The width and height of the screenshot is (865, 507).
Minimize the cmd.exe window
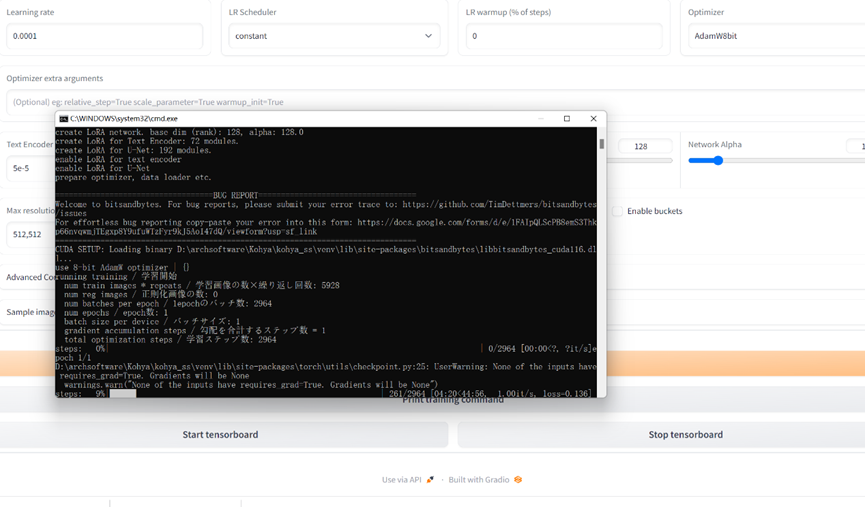541,119
